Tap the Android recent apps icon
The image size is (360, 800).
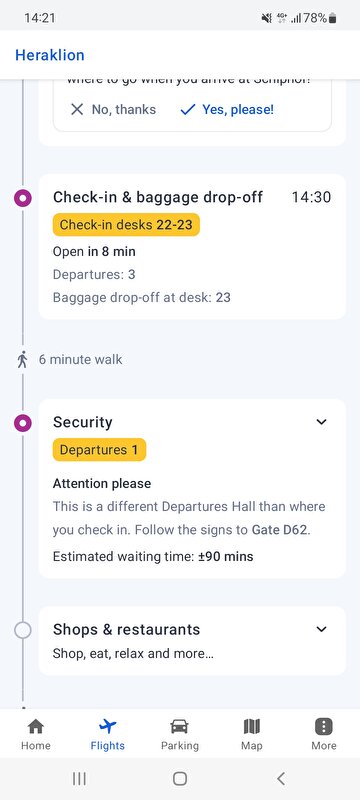pyautogui.click(x=79, y=778)
